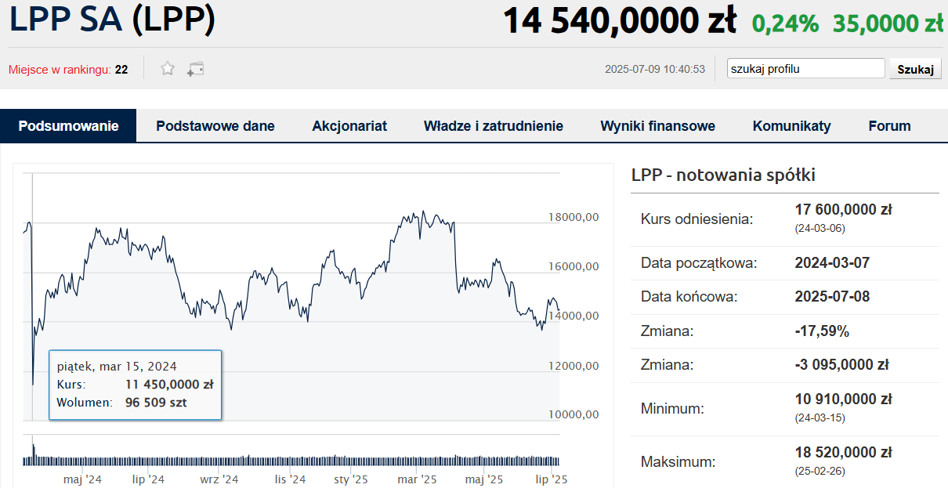Go to Władze i zatrudnienie tab
The image size is (948, 488).
coord(493,126)
